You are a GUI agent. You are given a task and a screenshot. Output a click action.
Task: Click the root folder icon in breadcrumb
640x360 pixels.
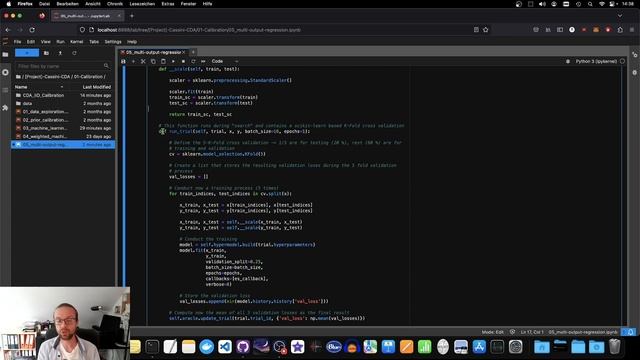click(x=18, y=77)
